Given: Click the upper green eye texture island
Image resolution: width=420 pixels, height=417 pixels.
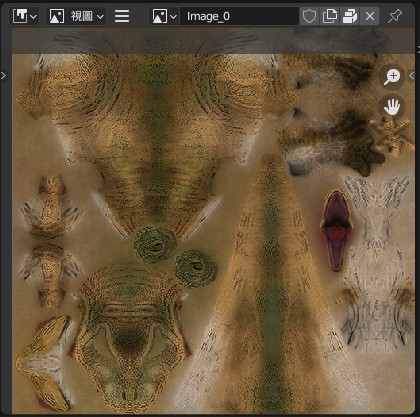Looking at the screenshot, I should (x=155, y=245).
